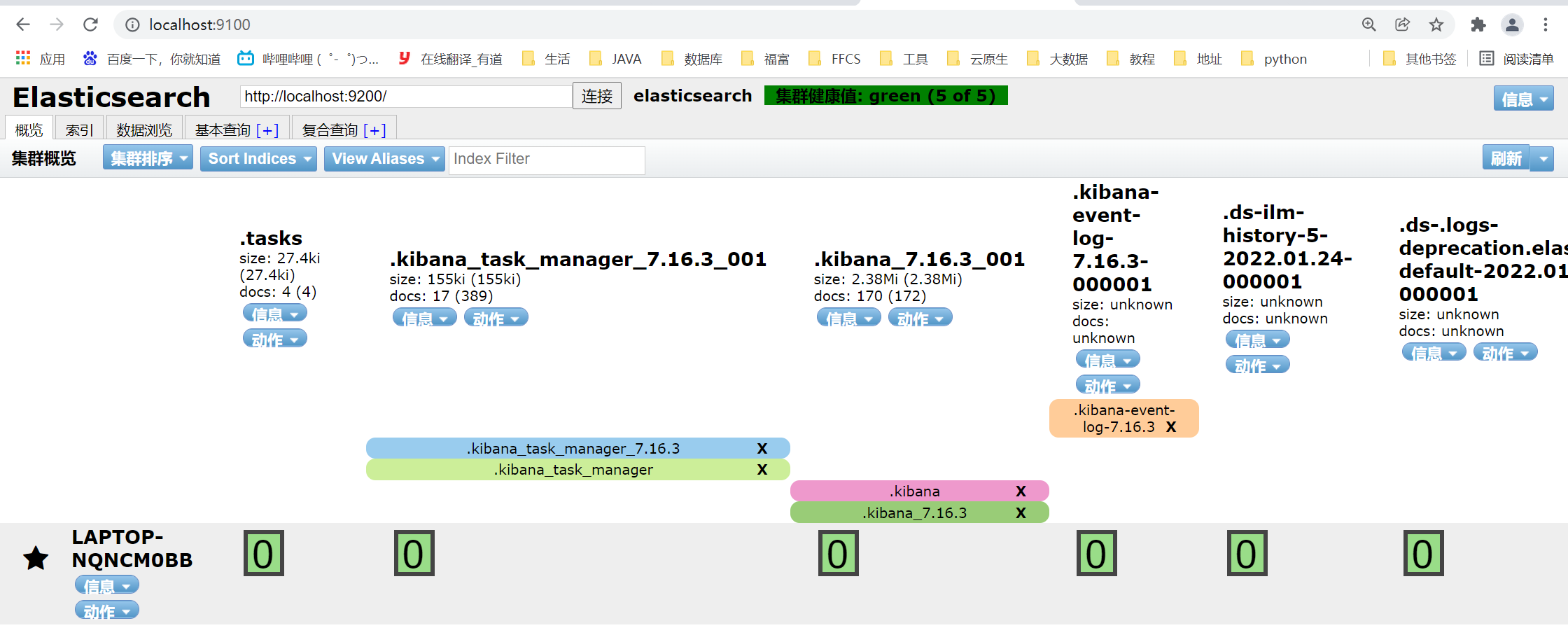The width and height of the screenshot is (1568, 628).
Task: Reload the localhost:9100 page
Action: click(x=90, y=25)
